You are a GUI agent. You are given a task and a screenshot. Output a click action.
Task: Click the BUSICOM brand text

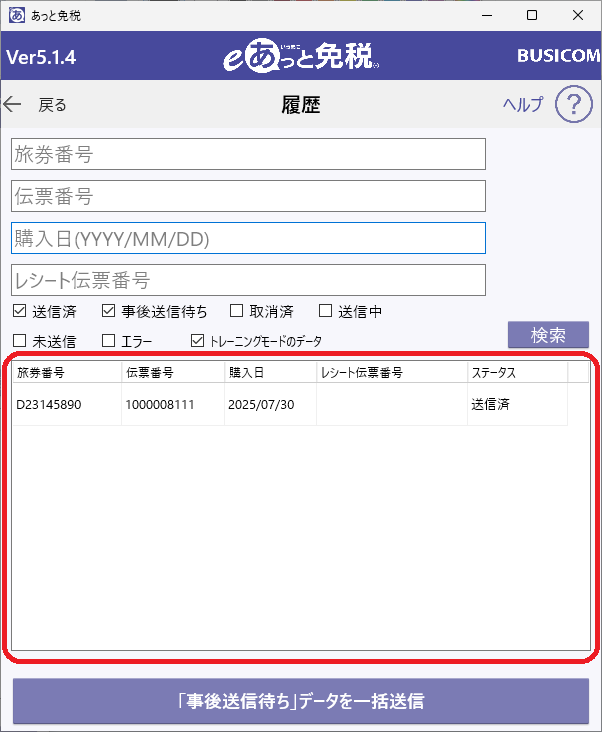pyautogui.click(x=559, y=56)
